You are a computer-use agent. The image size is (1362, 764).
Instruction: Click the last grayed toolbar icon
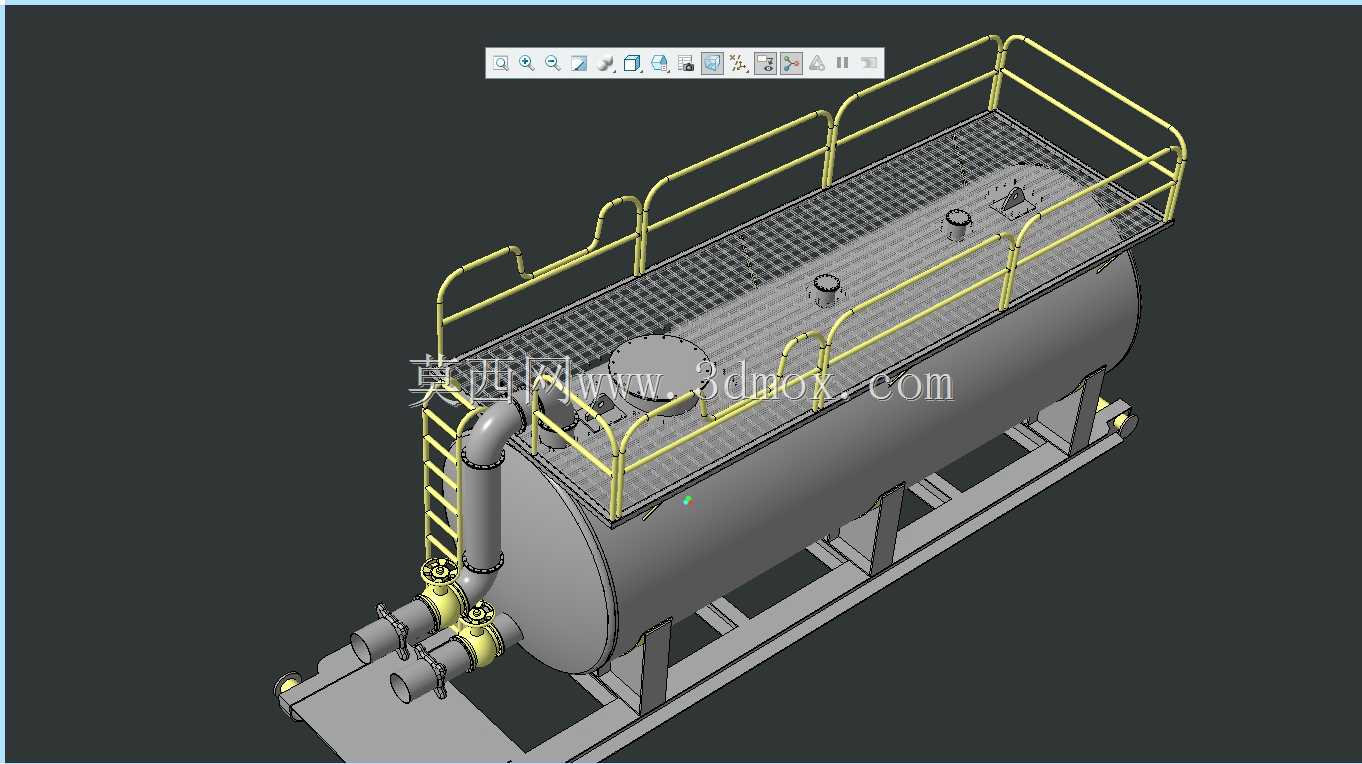click(869, 63)
